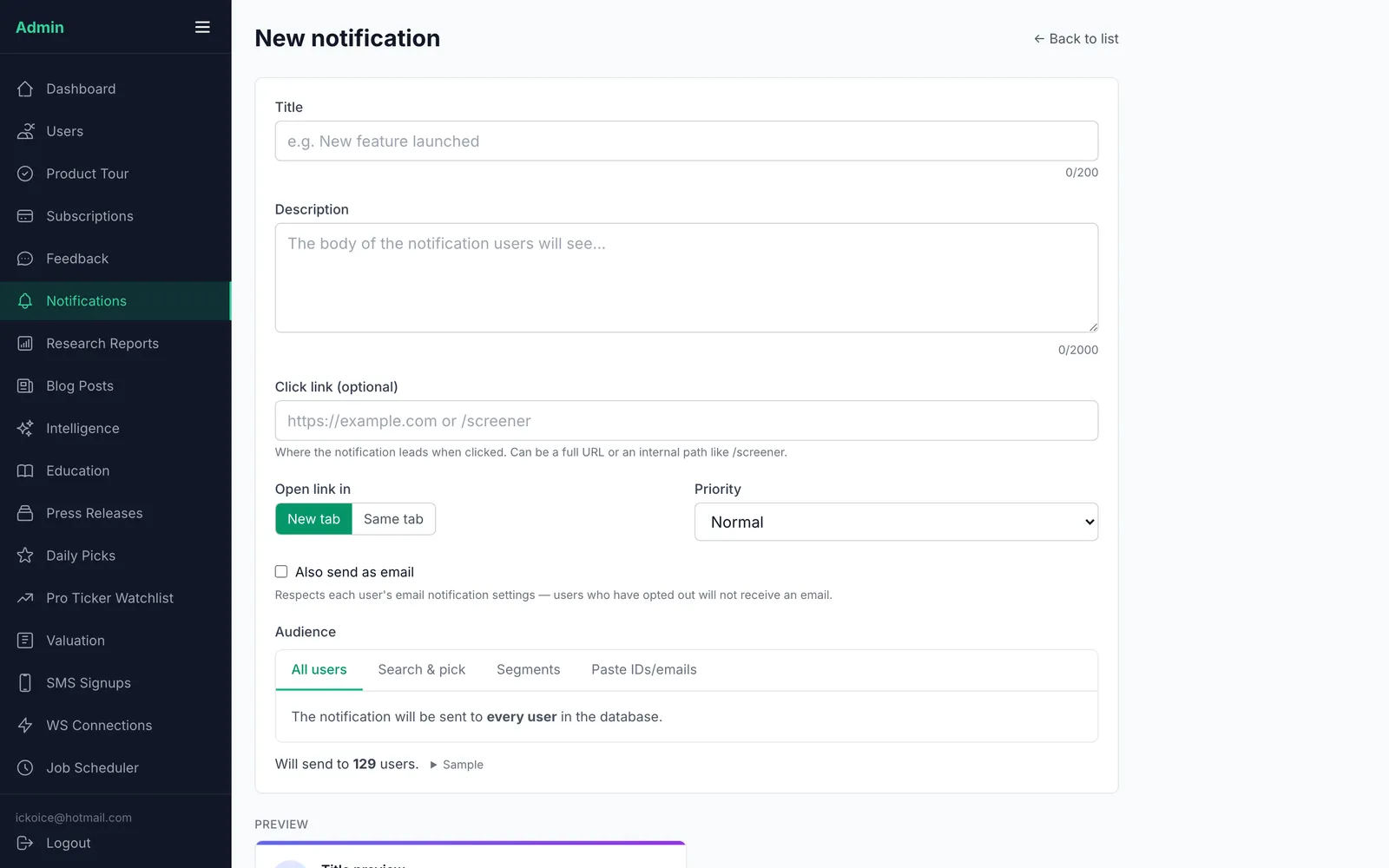This screenshot has height=868, width=1389.
Task: Open Job Scheduler from sidebar
Action: [115, 768]
